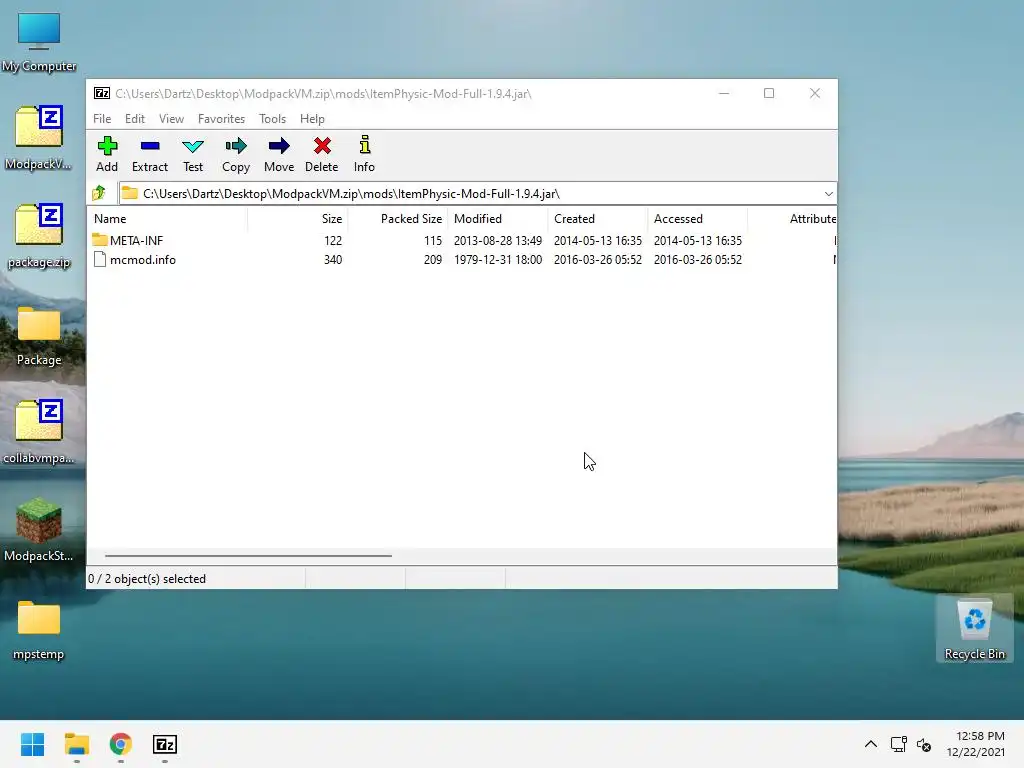This screenshot has width=1024, height=768.
Task: Click the muted volume tray icon
Action: (924, 744)
